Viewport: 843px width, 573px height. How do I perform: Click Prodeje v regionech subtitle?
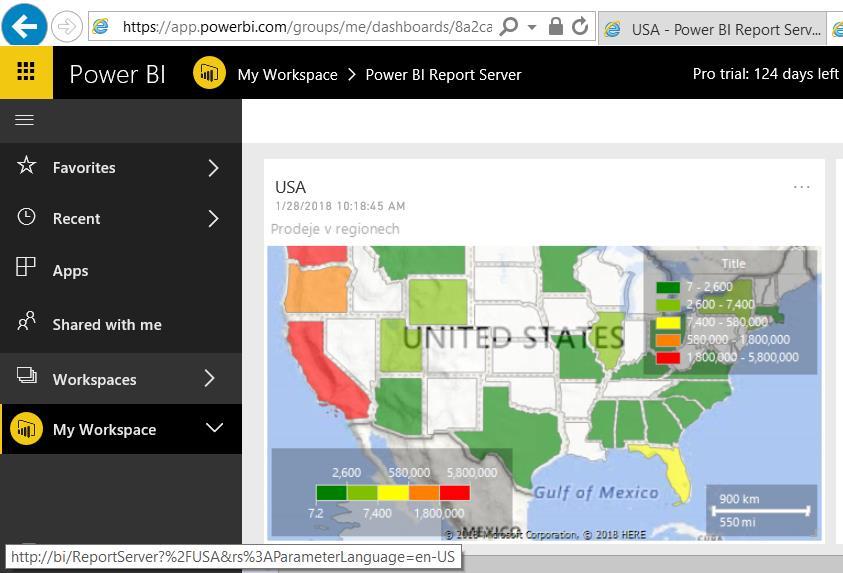tap(335, 229)
